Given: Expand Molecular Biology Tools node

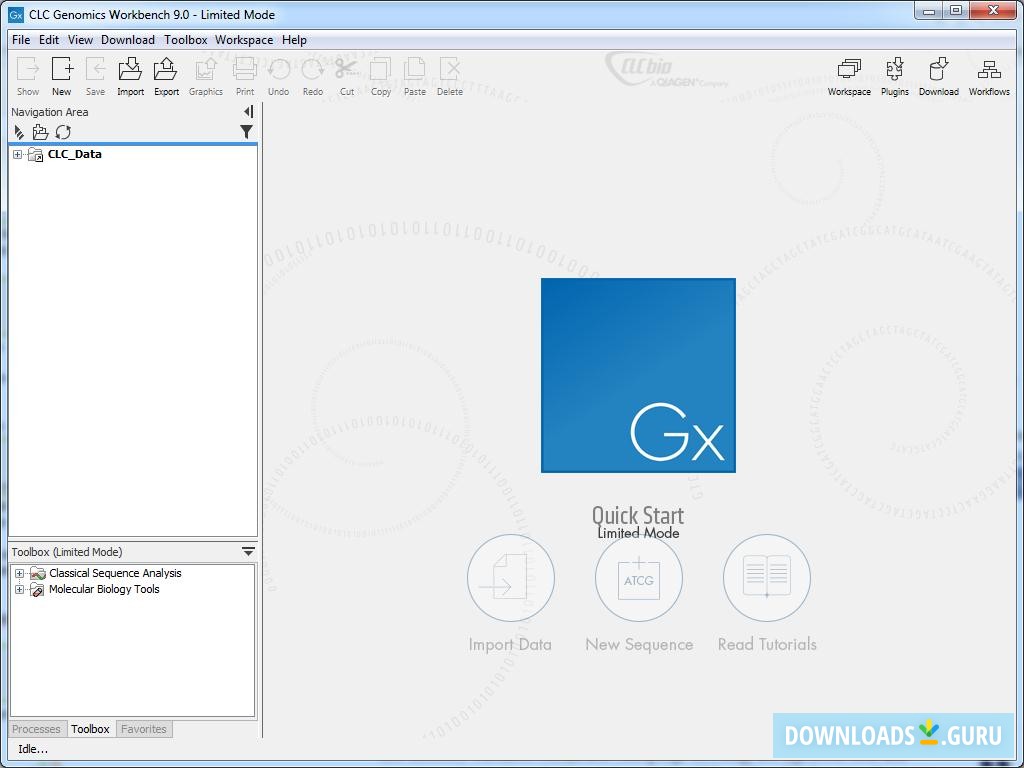Looking at the screenshot, I should pyautogui.click(x=20, y=590).
